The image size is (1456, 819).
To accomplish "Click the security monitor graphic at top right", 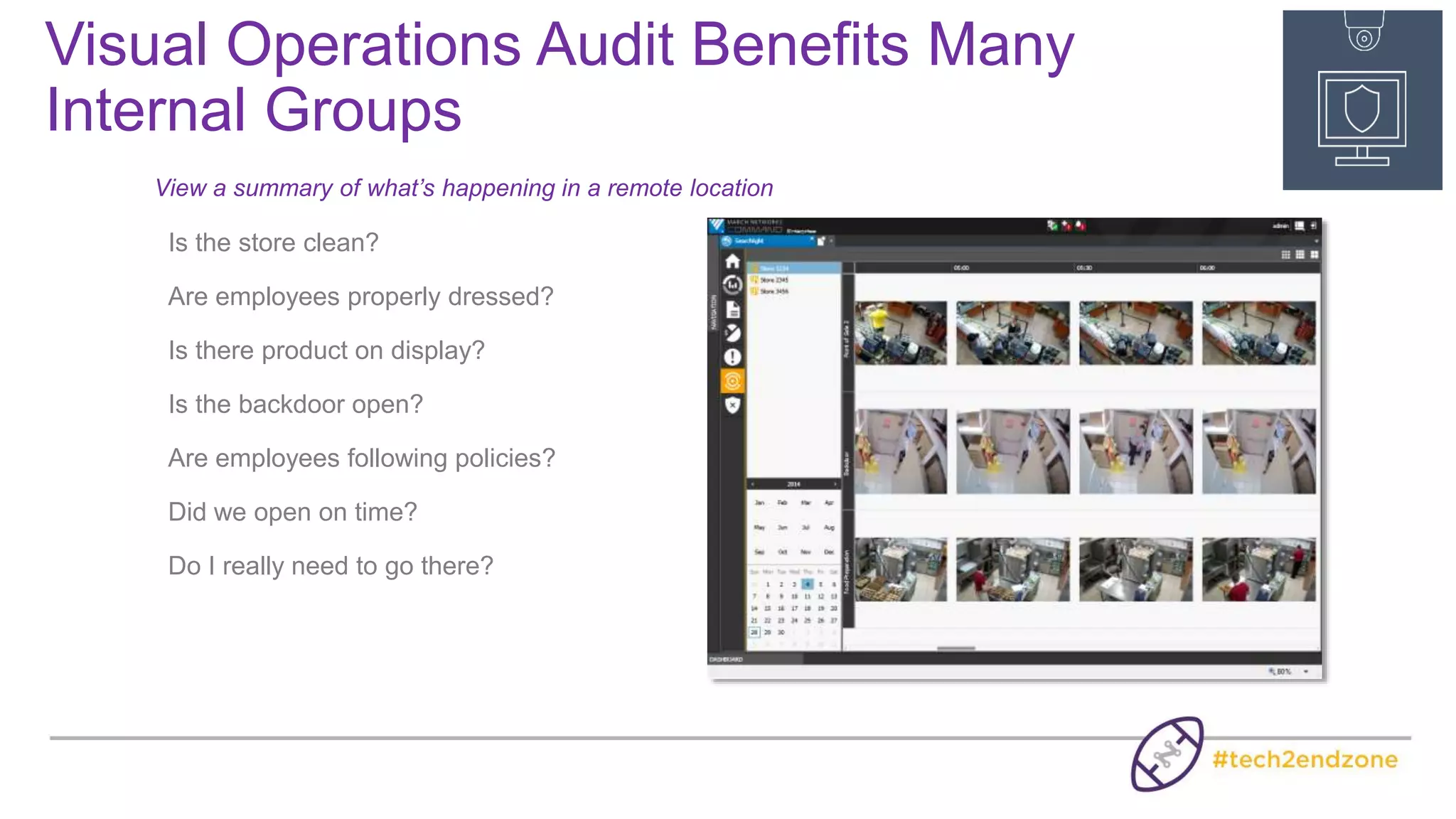I will (x=1362, y=100).
